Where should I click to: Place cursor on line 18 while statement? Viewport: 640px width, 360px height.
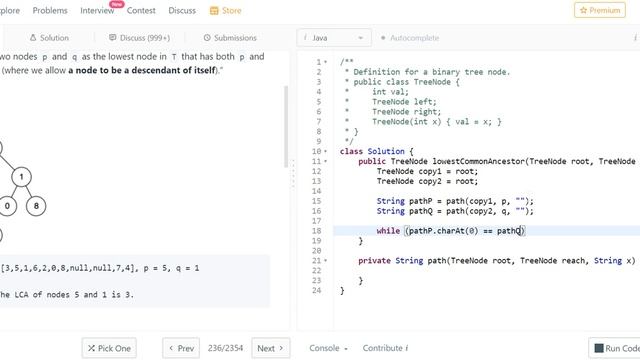coord(451,231)
